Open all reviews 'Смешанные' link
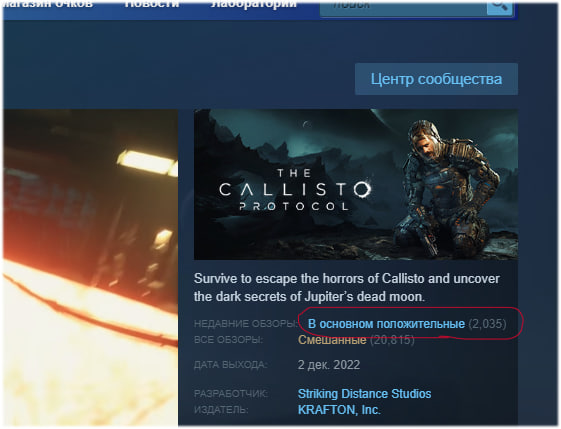 pyautogui.click(x=332, y=340)
